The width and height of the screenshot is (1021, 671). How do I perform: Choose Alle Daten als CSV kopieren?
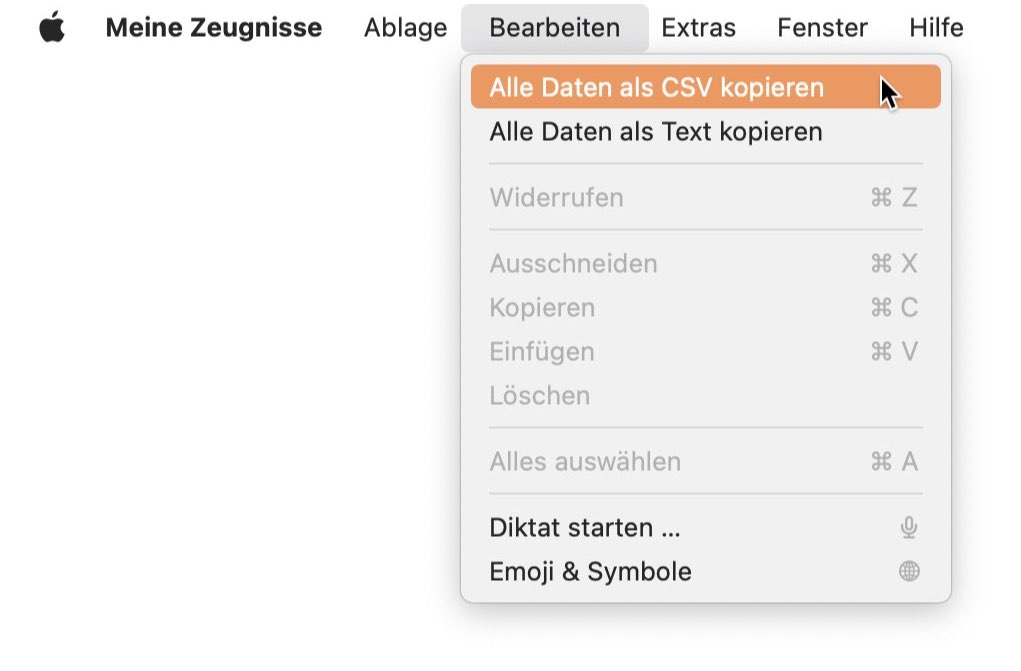pyautogui.click(x=706, y=87)
